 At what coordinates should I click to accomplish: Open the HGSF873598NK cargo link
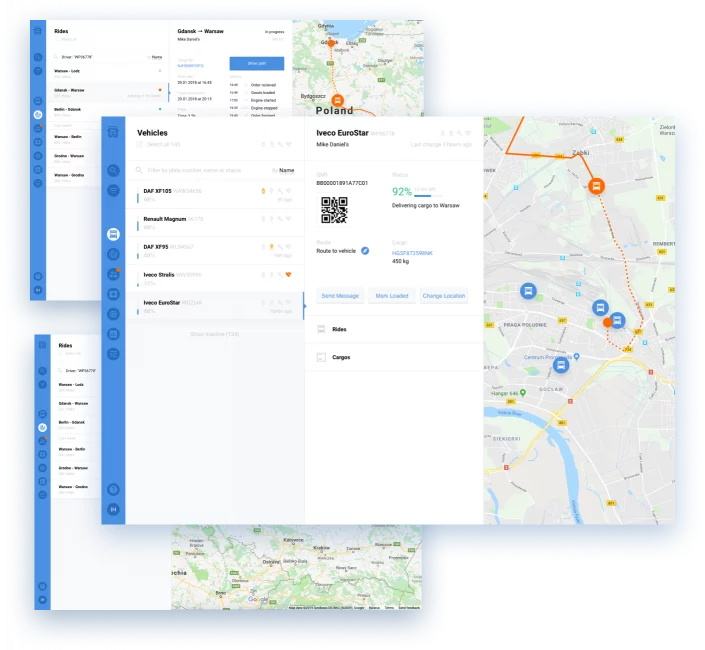click(x=412, y=253)
